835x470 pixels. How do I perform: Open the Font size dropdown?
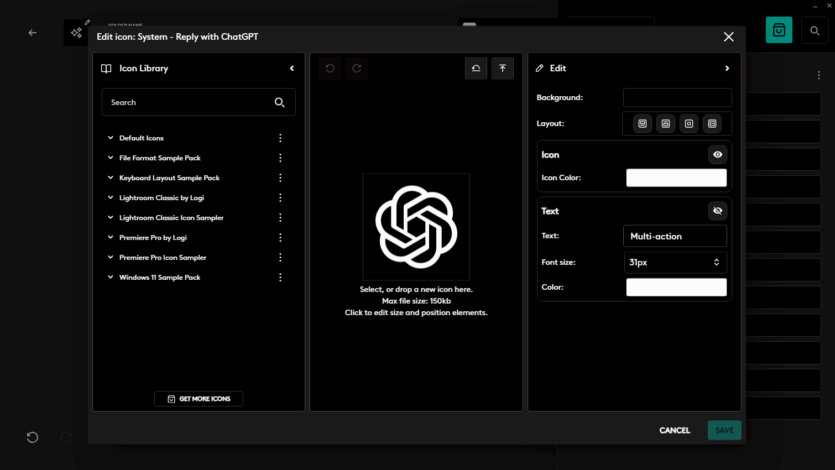coord(675,262)
